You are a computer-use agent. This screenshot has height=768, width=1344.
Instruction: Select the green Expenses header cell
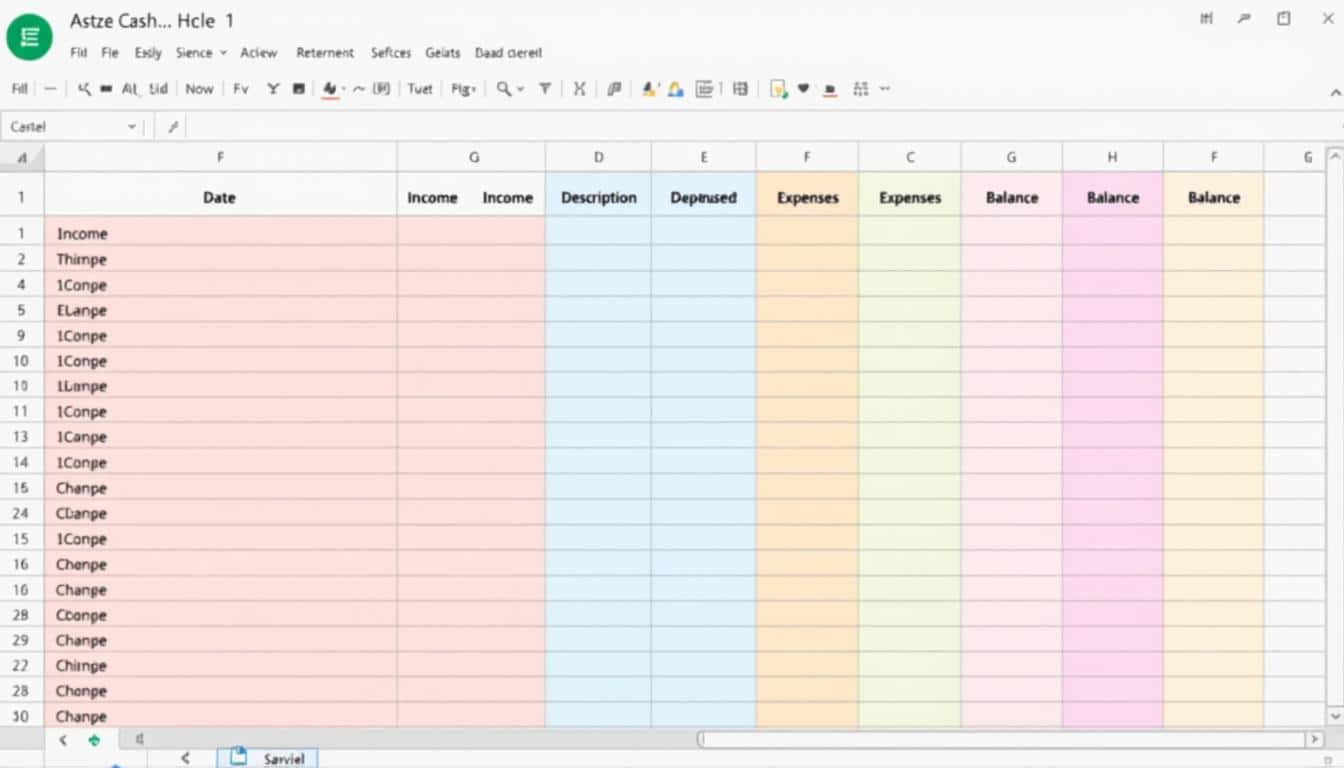(910, 197)
